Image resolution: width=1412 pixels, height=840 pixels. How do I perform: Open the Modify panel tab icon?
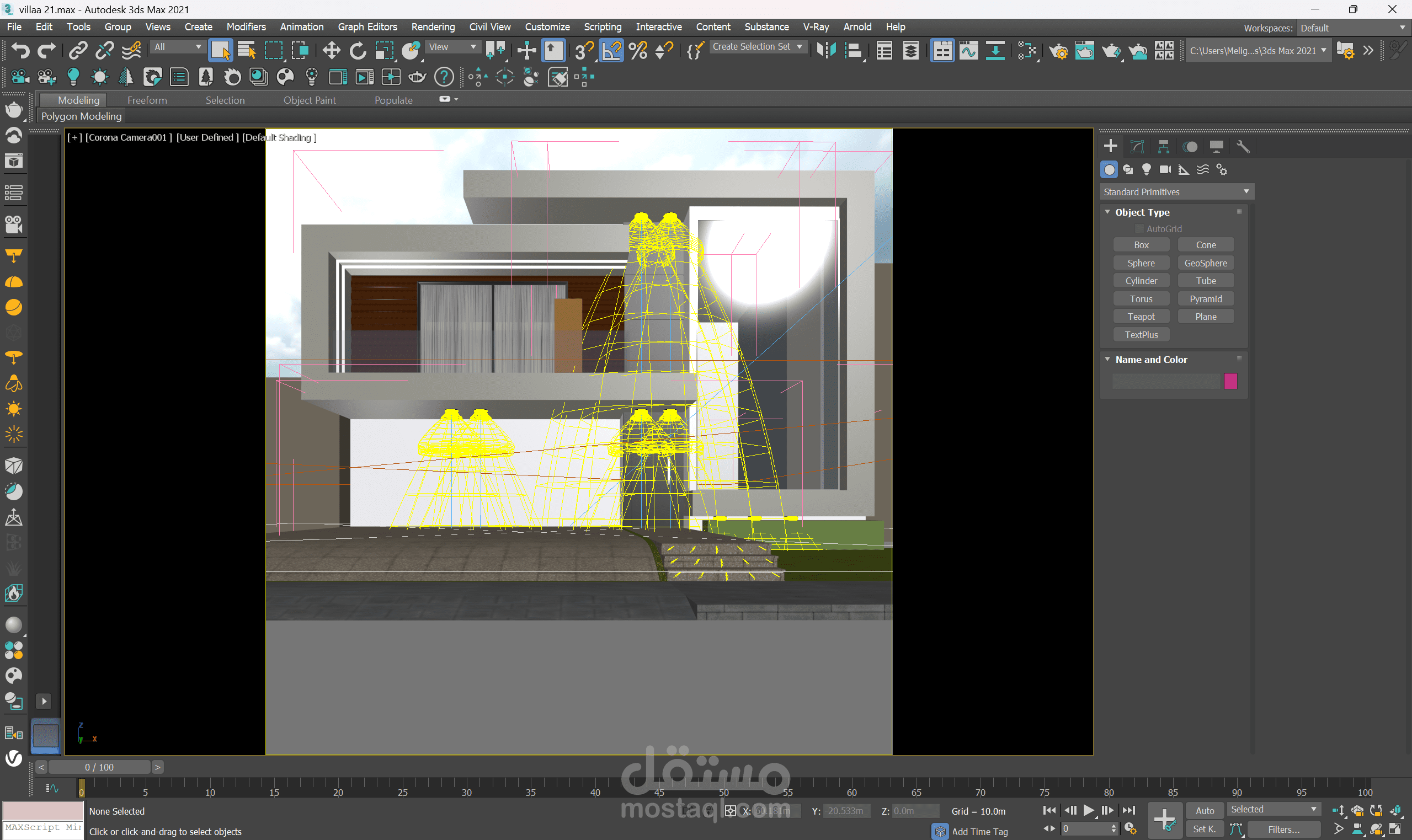[x=1137, y=147]
